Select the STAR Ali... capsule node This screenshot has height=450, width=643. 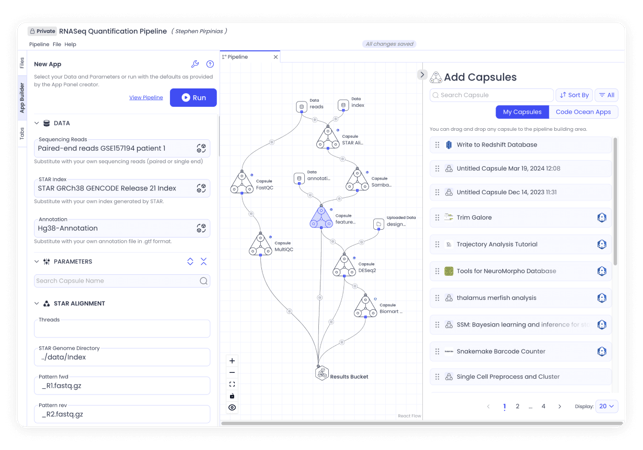point(328,138)
